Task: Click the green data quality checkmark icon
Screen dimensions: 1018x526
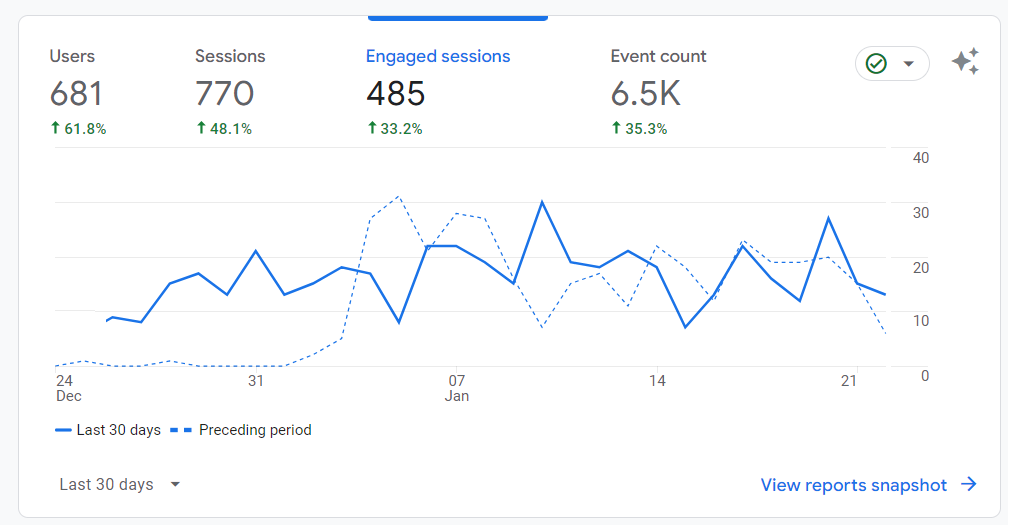Action: tap(876, 64)
